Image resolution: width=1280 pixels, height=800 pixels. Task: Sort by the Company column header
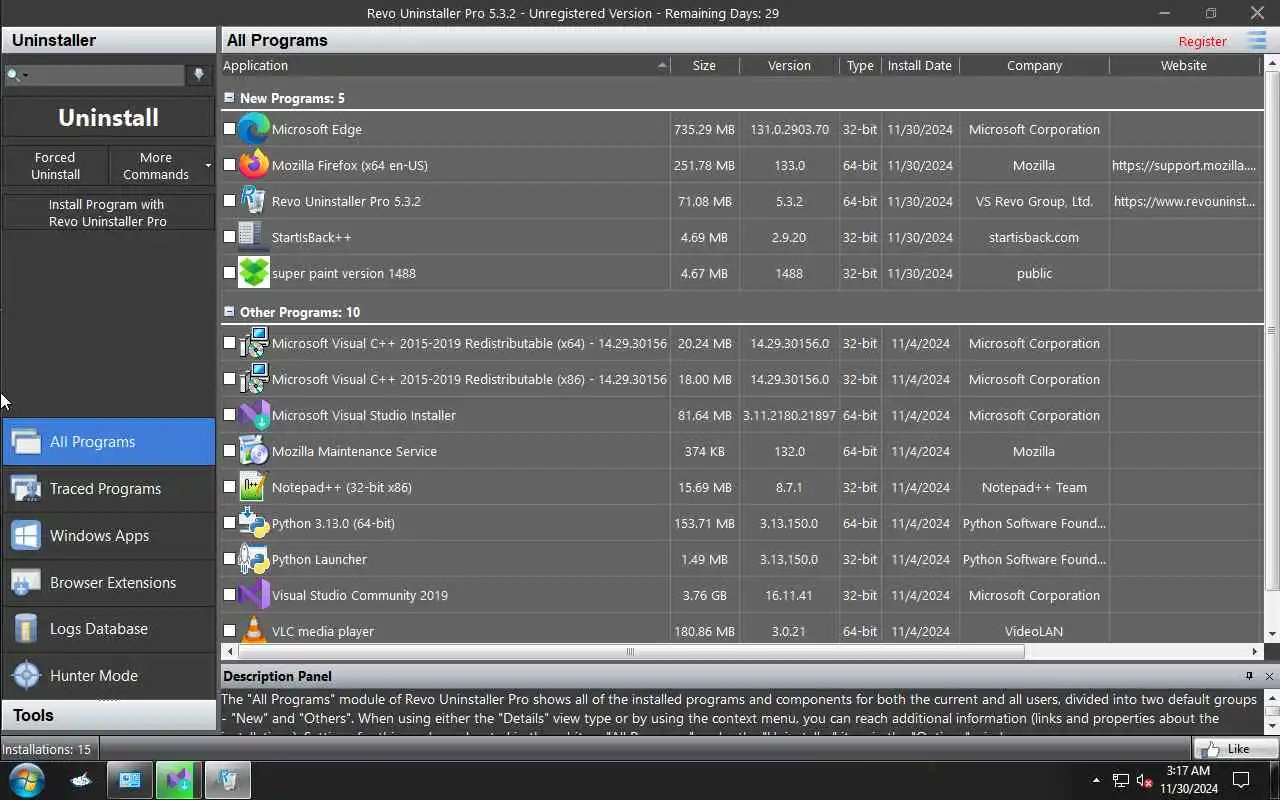1034,65
